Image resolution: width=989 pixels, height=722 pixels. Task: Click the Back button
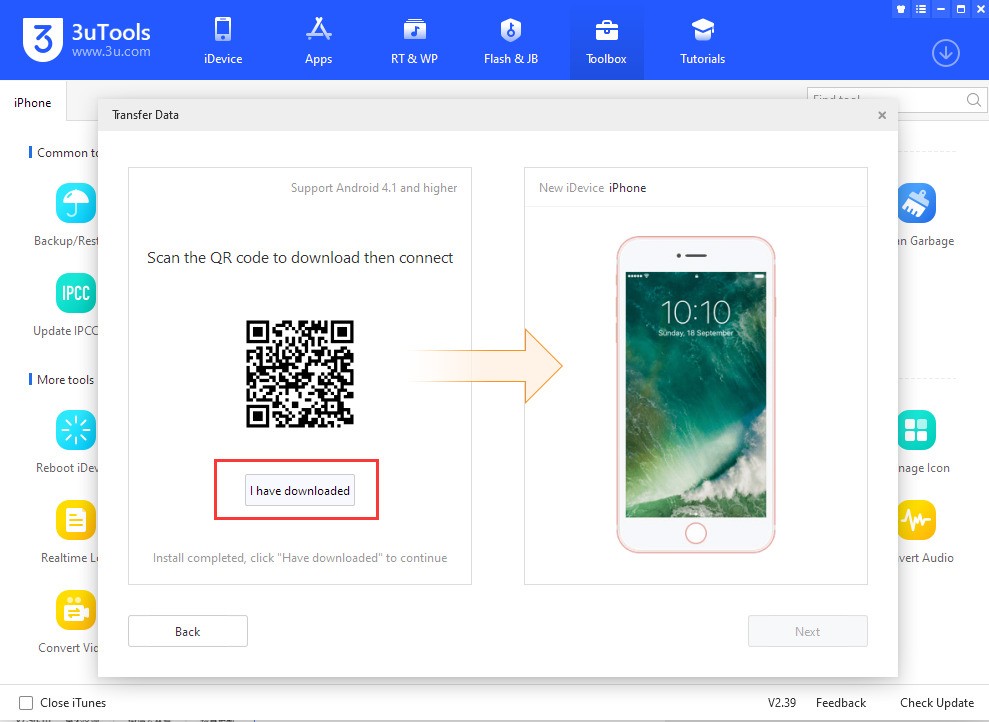tap(188, 631)
